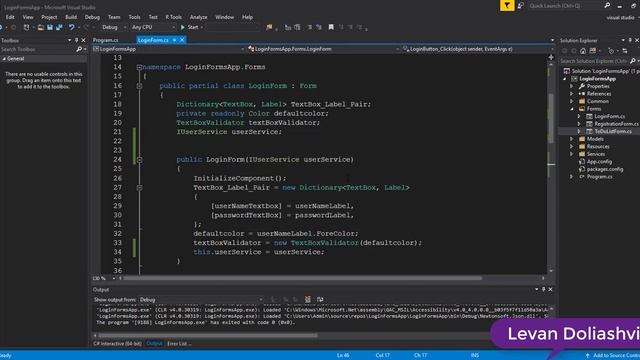
Task: Select RegistrationForm.cs in Solution Explorer
Action: [x=616, y=124]
